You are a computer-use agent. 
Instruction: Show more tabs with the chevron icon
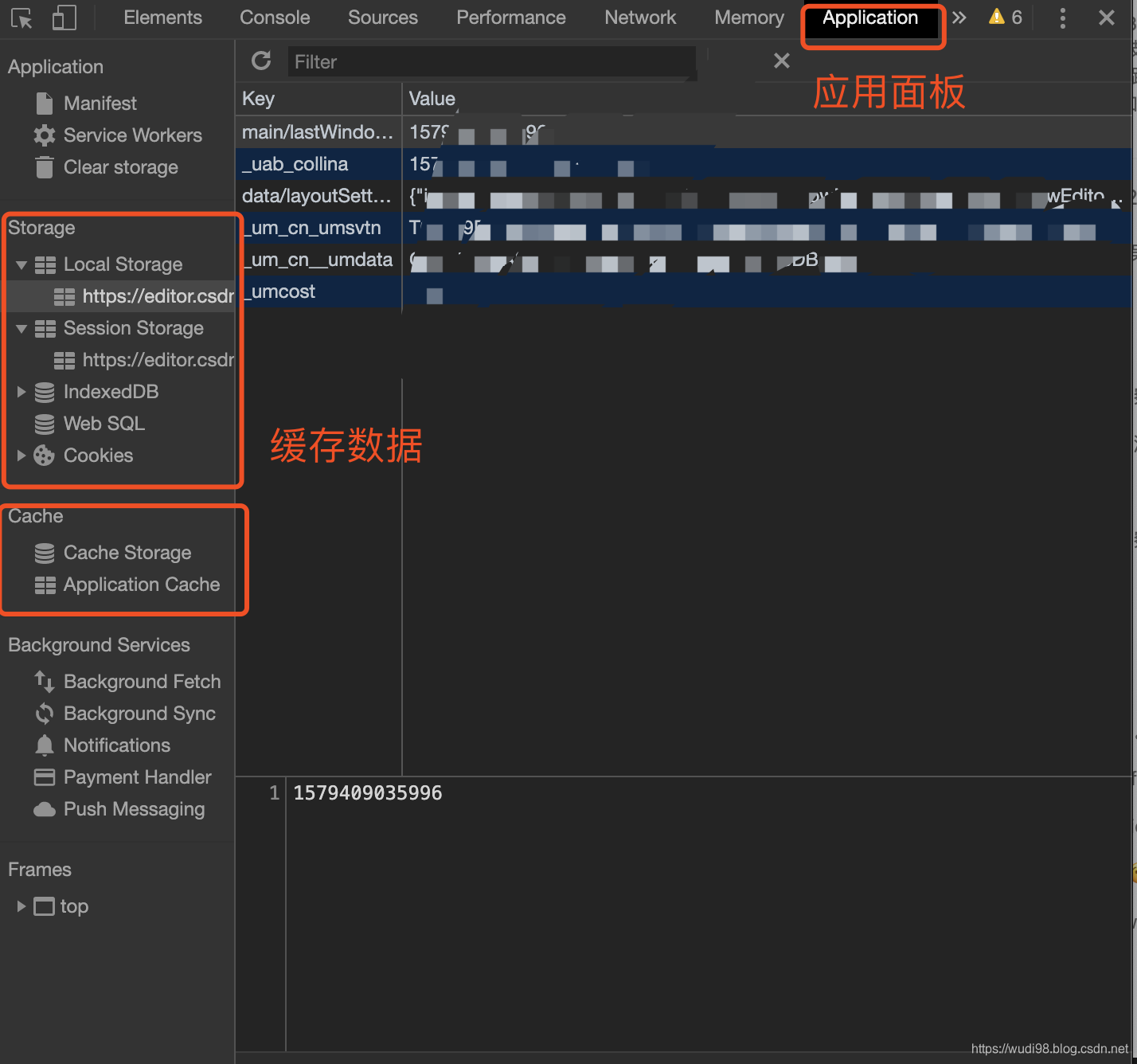pos(959,18)
